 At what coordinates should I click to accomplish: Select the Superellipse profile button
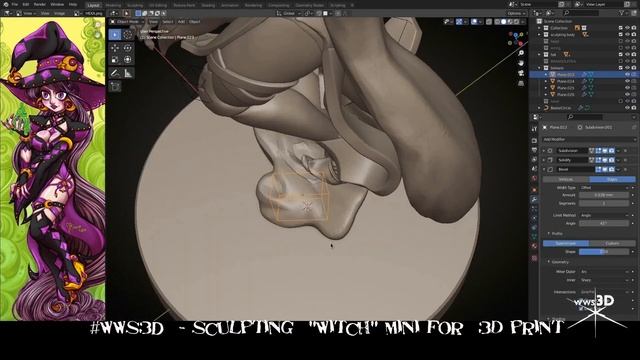tap(566, 243)
